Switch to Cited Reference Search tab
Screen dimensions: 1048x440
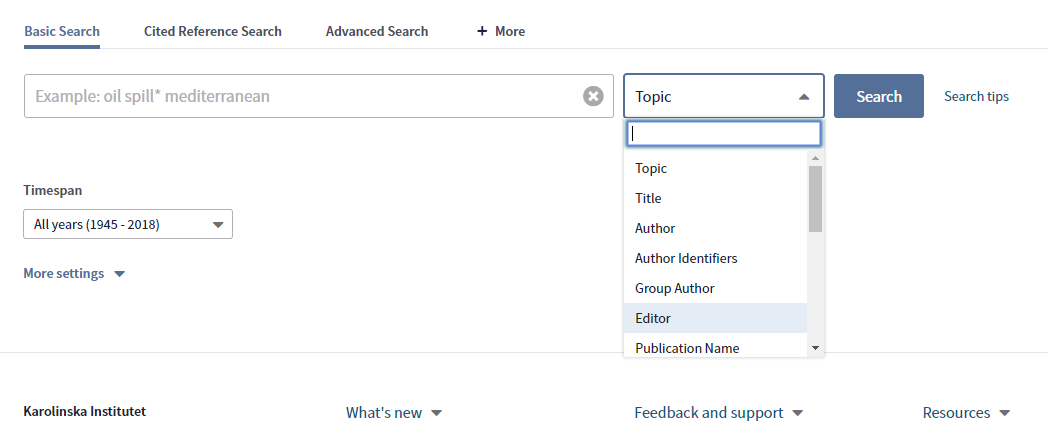point(213,31)
